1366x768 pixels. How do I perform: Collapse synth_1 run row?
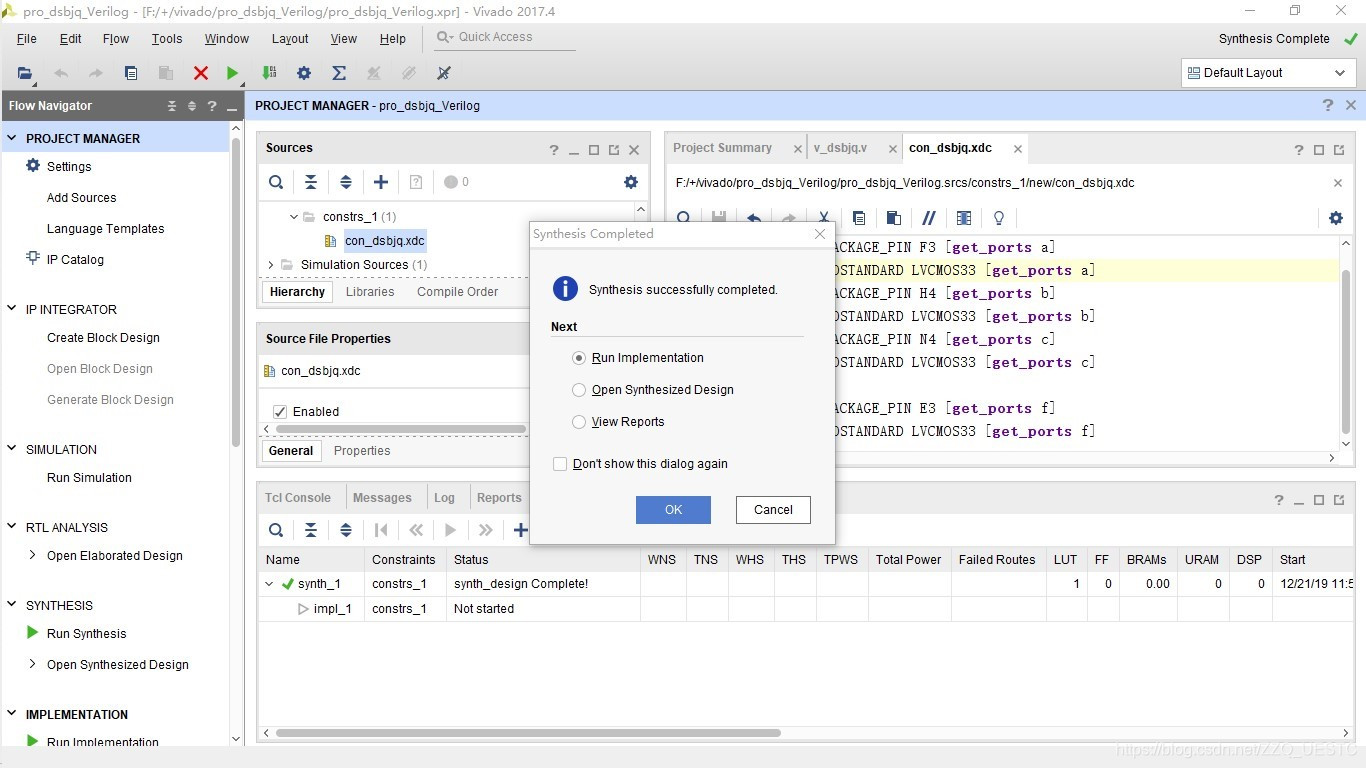(x=269, y=584)
